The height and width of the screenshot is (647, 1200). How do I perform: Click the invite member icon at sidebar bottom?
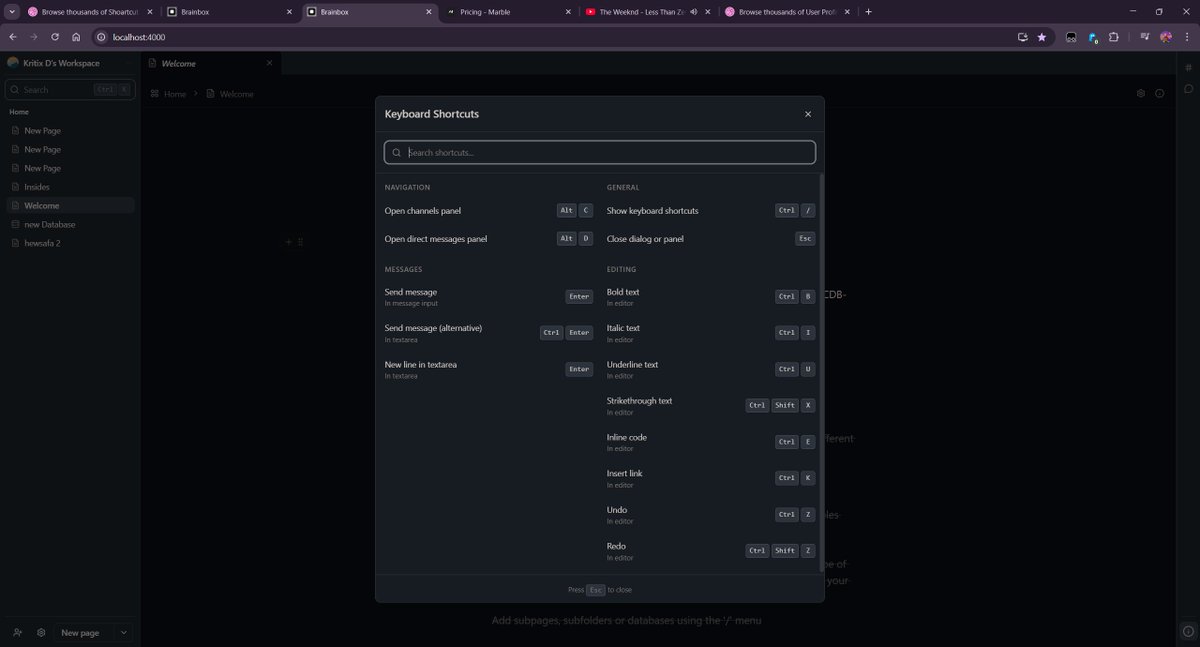17,633
